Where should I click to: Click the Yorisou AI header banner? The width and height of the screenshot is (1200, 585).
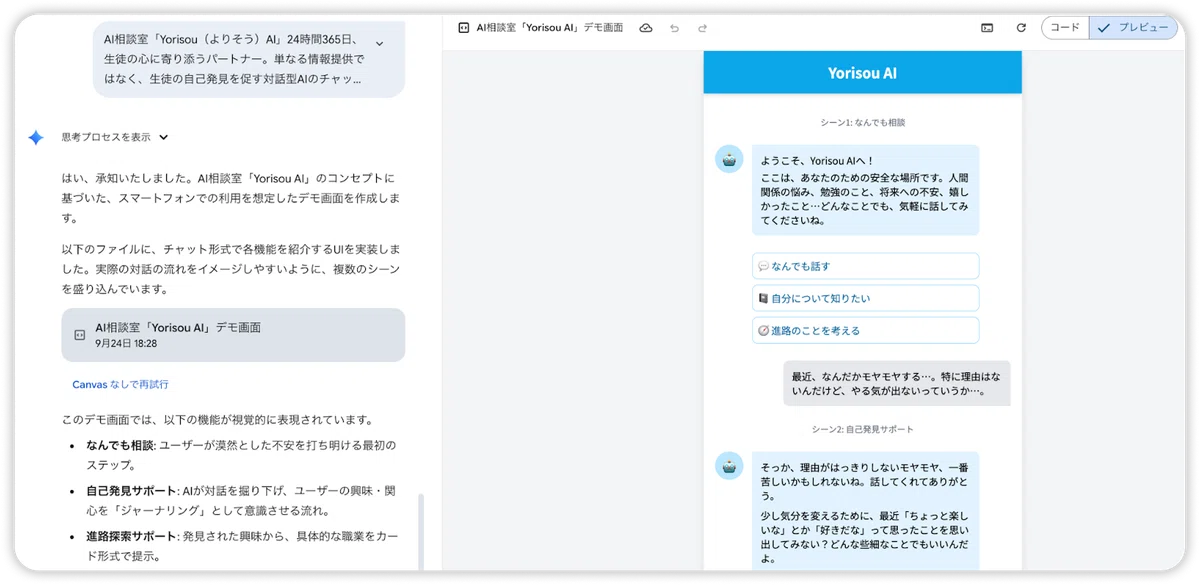862,73
